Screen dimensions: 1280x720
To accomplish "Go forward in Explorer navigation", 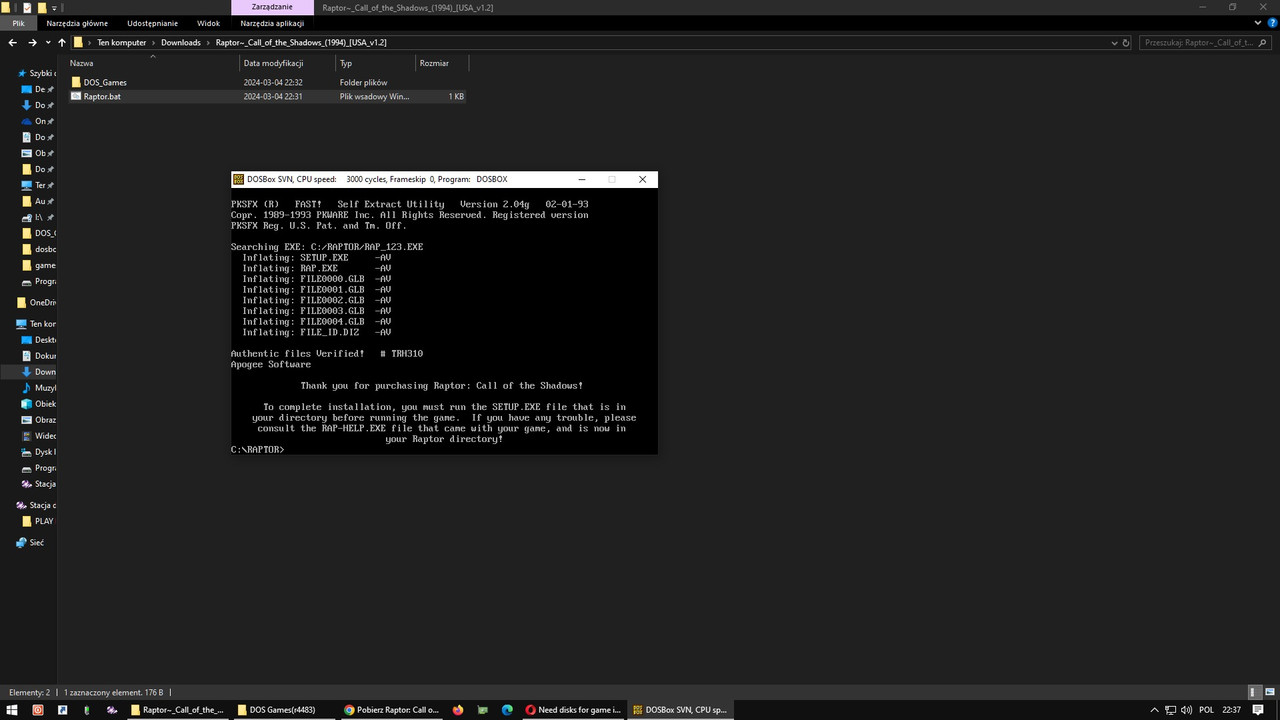I will point(32,43).
